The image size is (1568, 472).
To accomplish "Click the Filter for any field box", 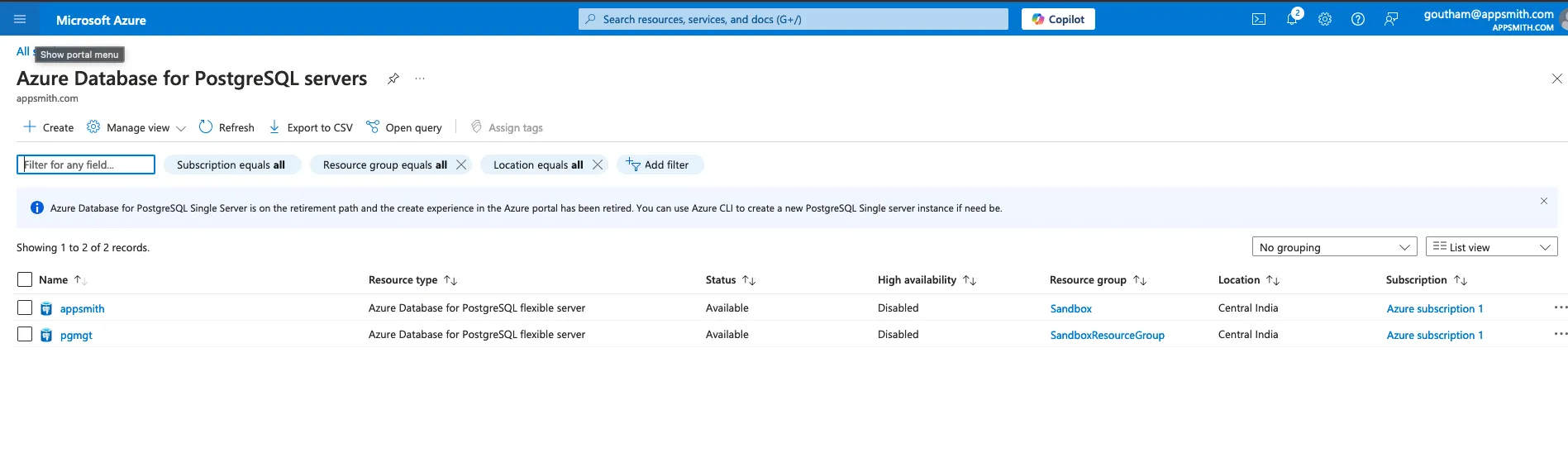I will [86, 164].
